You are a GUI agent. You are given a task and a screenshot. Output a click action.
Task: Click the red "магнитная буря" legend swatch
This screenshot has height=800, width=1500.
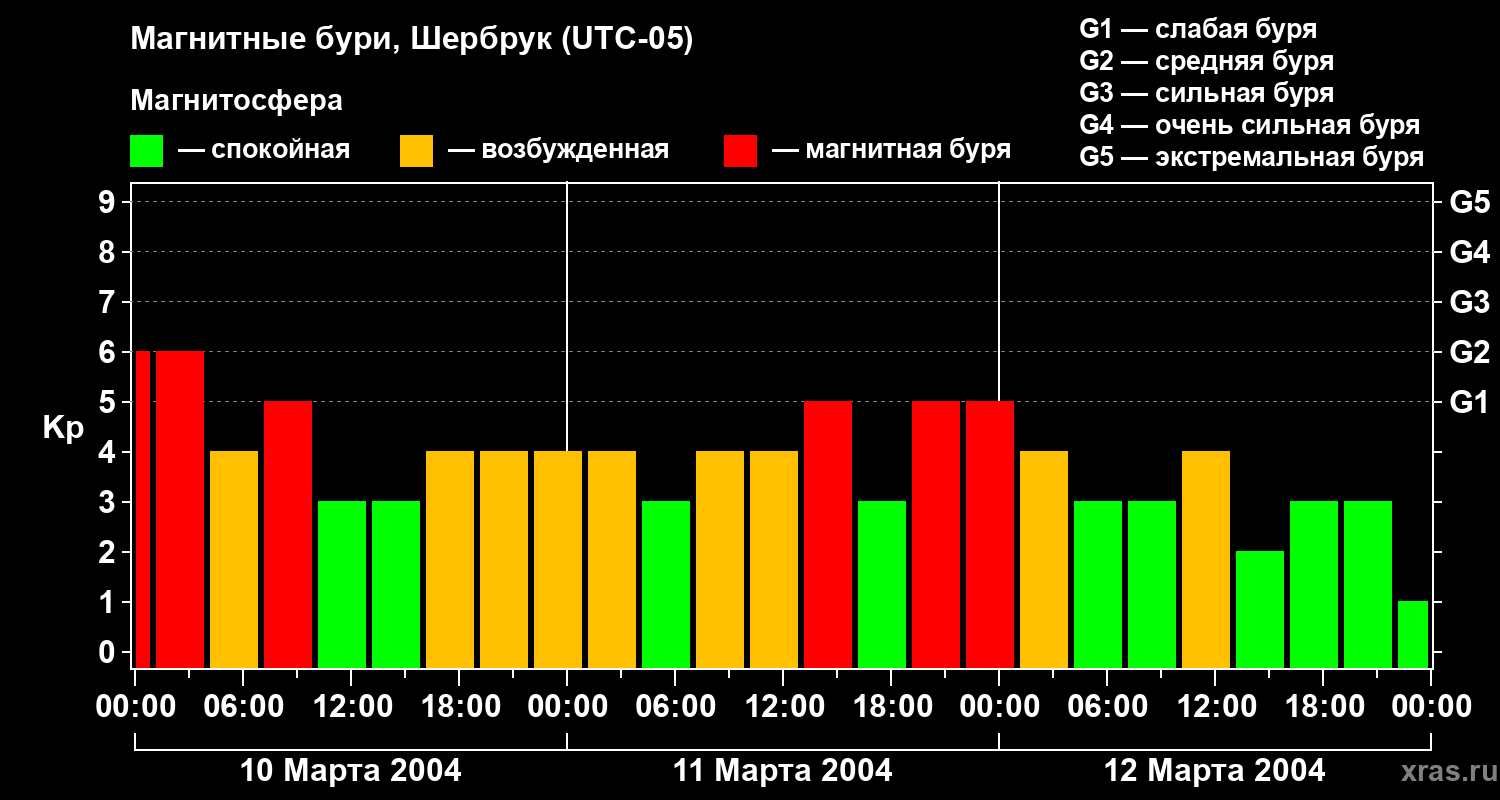(740, 151)
